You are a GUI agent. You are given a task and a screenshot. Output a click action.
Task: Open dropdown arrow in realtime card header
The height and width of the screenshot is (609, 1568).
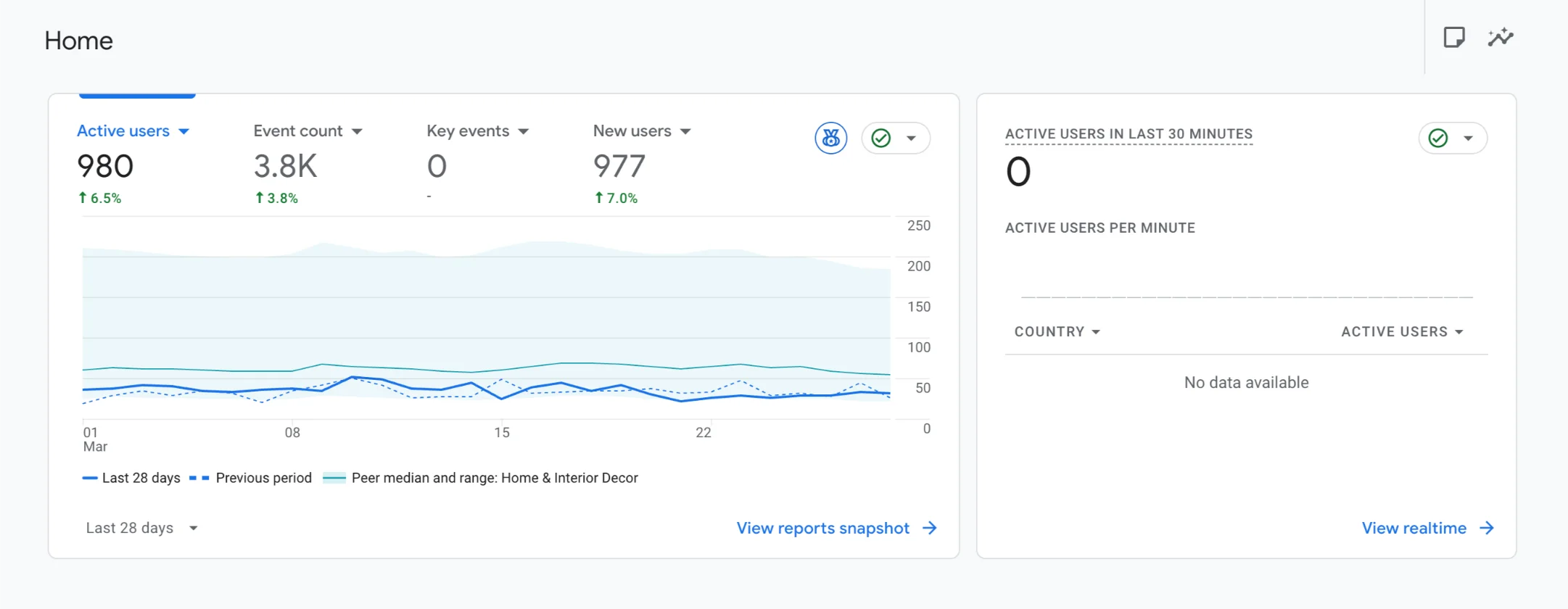(1468, 138)
